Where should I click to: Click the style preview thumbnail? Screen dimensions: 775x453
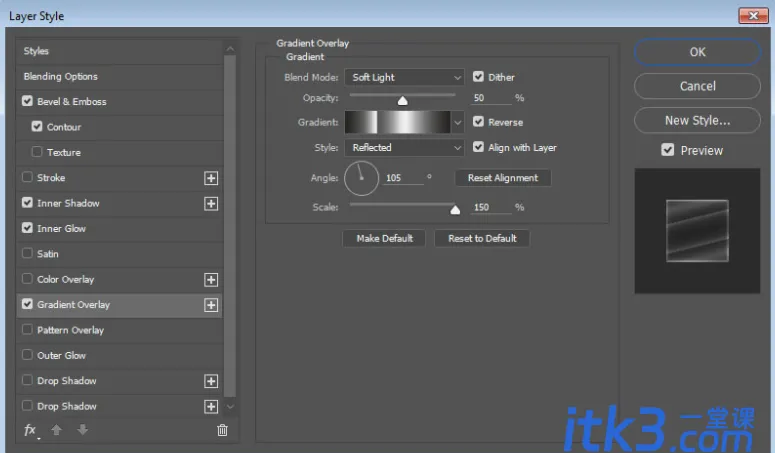click(x=697, y=231)
